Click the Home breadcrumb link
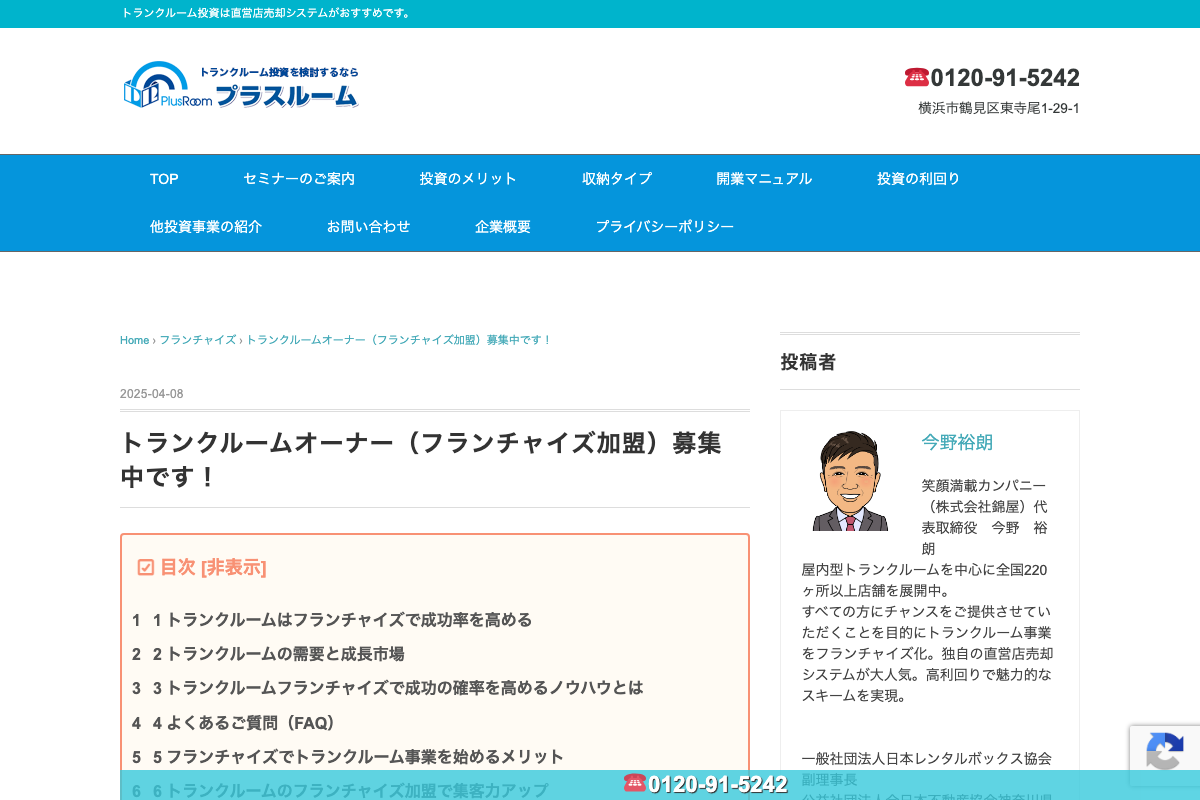The image size is (1200, 800). click(134, 340)
